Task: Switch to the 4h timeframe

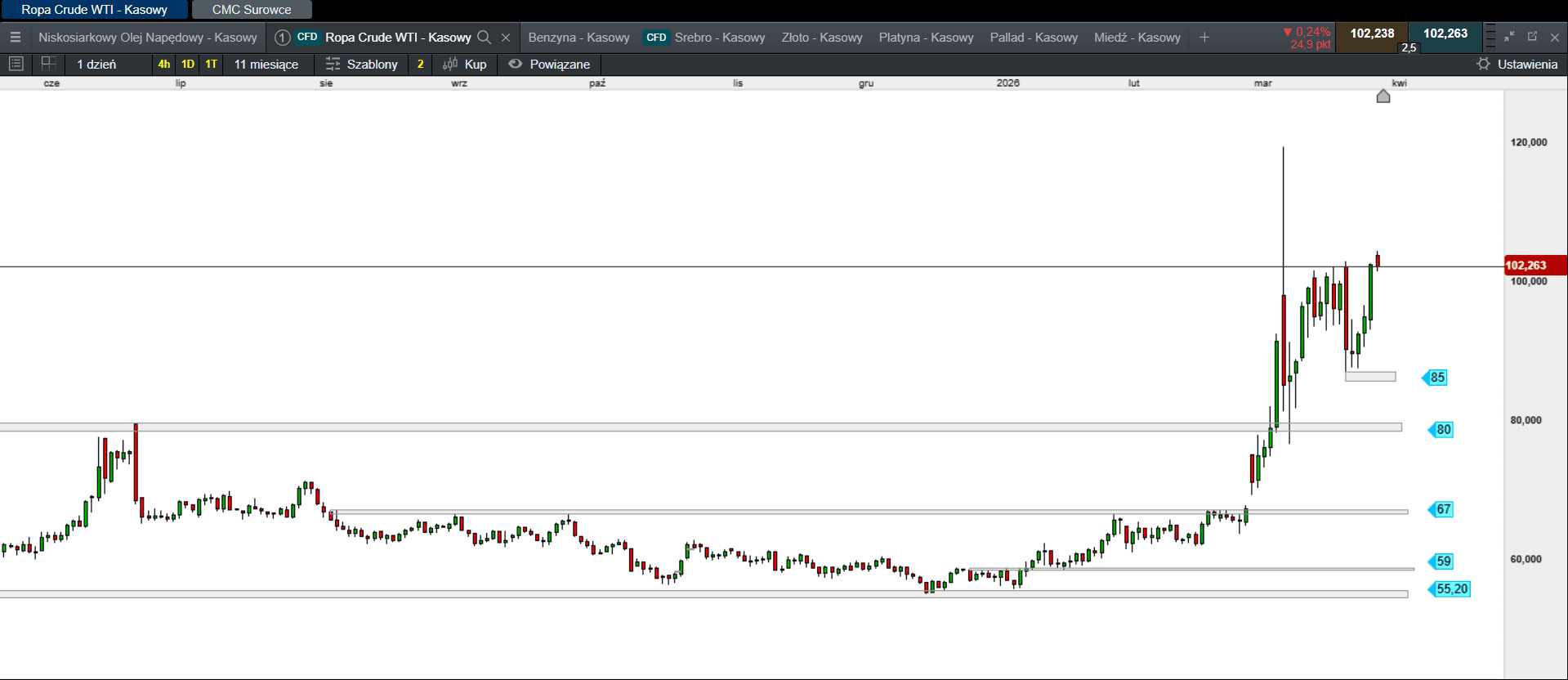Action: pyautogui.click(x=164, y=64)
